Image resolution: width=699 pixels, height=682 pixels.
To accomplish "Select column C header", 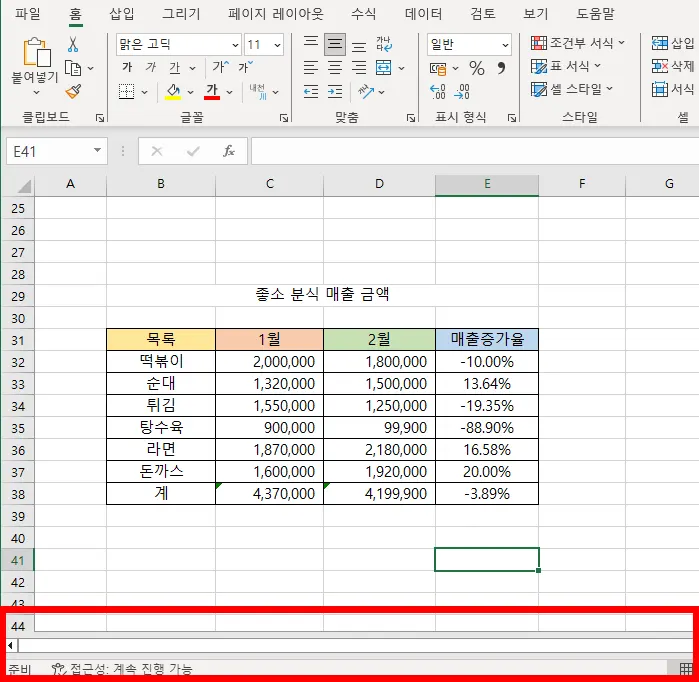I will (x=269, y=184).
